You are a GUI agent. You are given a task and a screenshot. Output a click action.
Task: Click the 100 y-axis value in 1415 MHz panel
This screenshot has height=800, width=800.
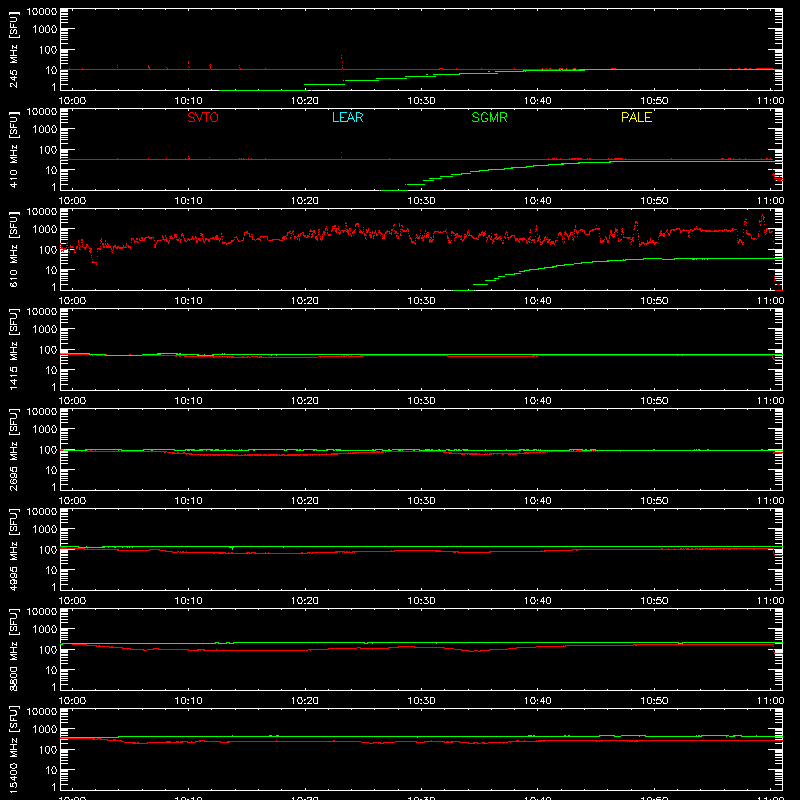click(x=48, y=350)
